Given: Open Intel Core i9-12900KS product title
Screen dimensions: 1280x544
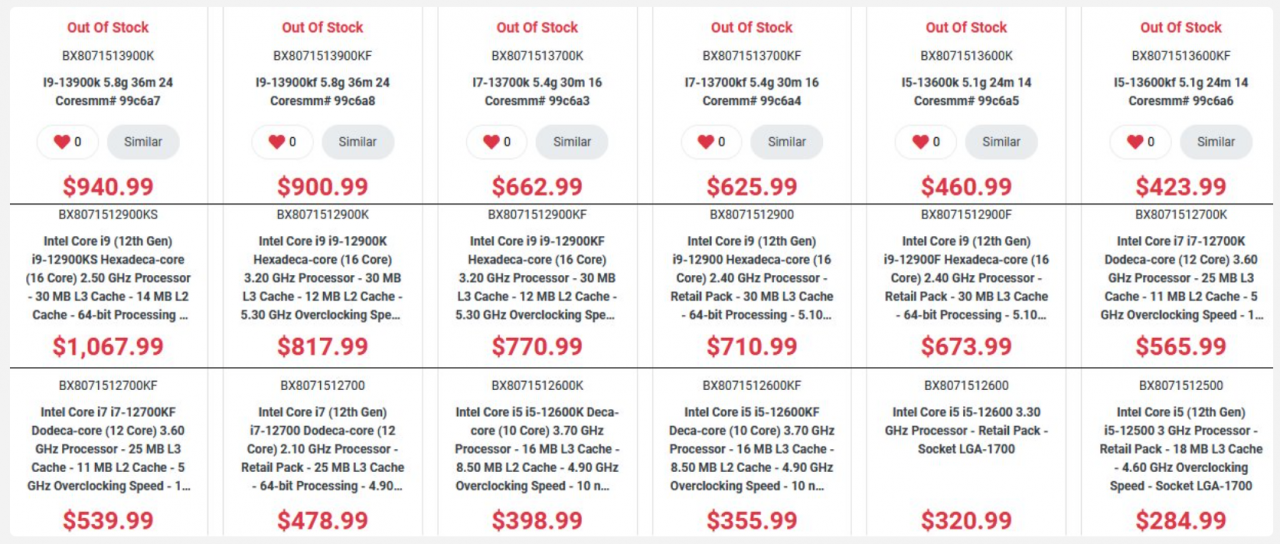Looking at the screenshot, I should (108, 278).
